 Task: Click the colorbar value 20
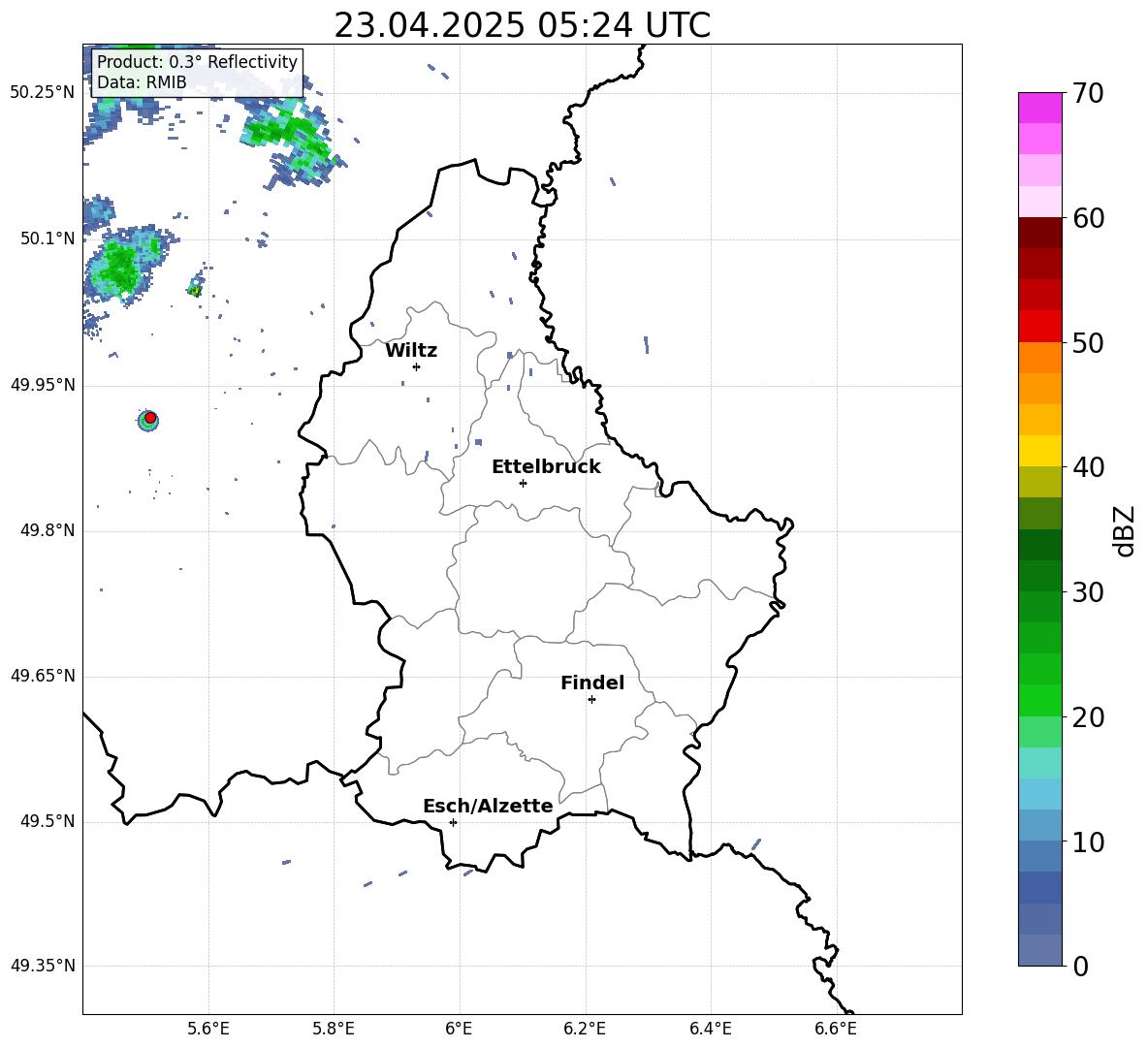coord(1088,717)
